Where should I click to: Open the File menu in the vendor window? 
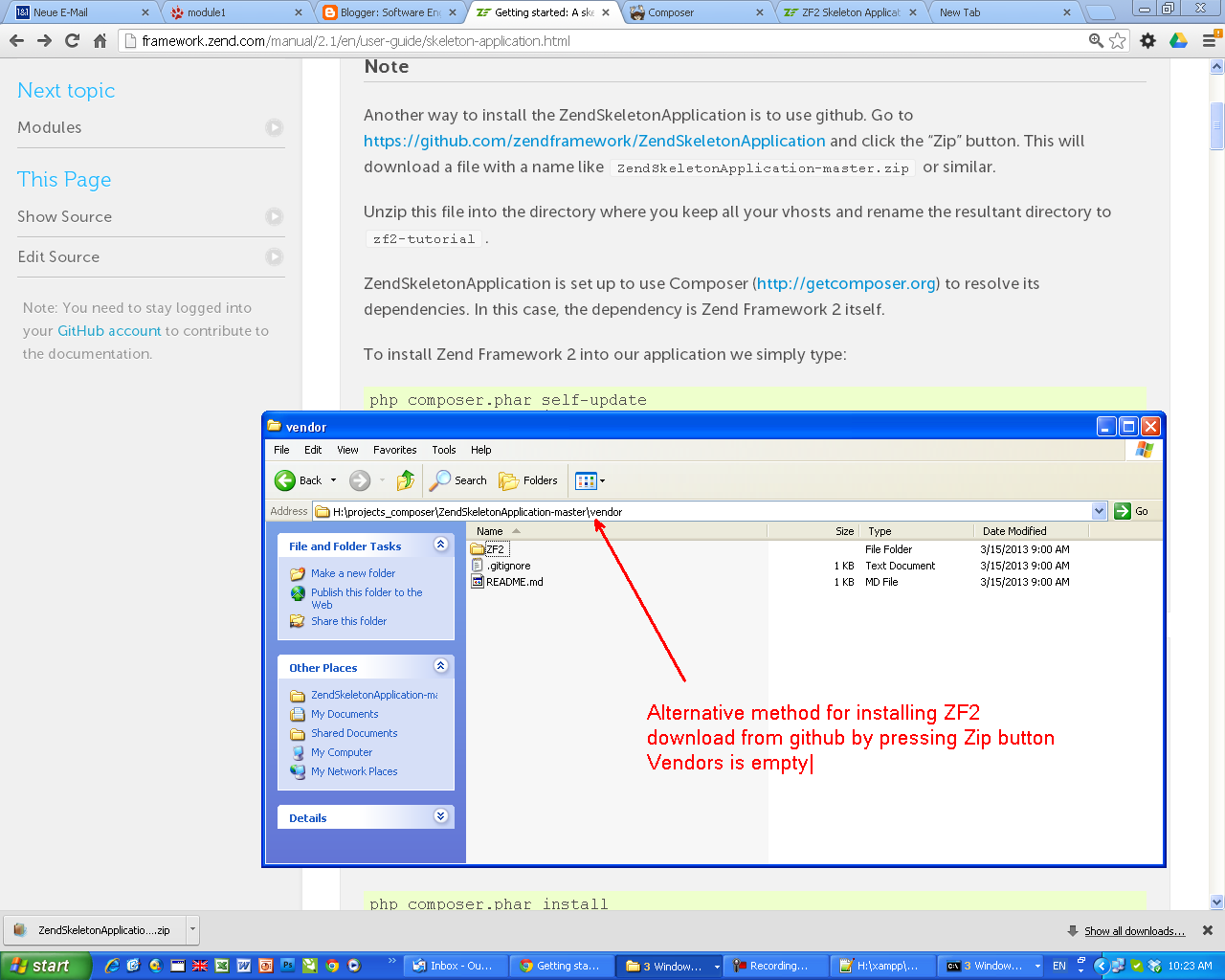pyautogui.click(x=281, y=450)
